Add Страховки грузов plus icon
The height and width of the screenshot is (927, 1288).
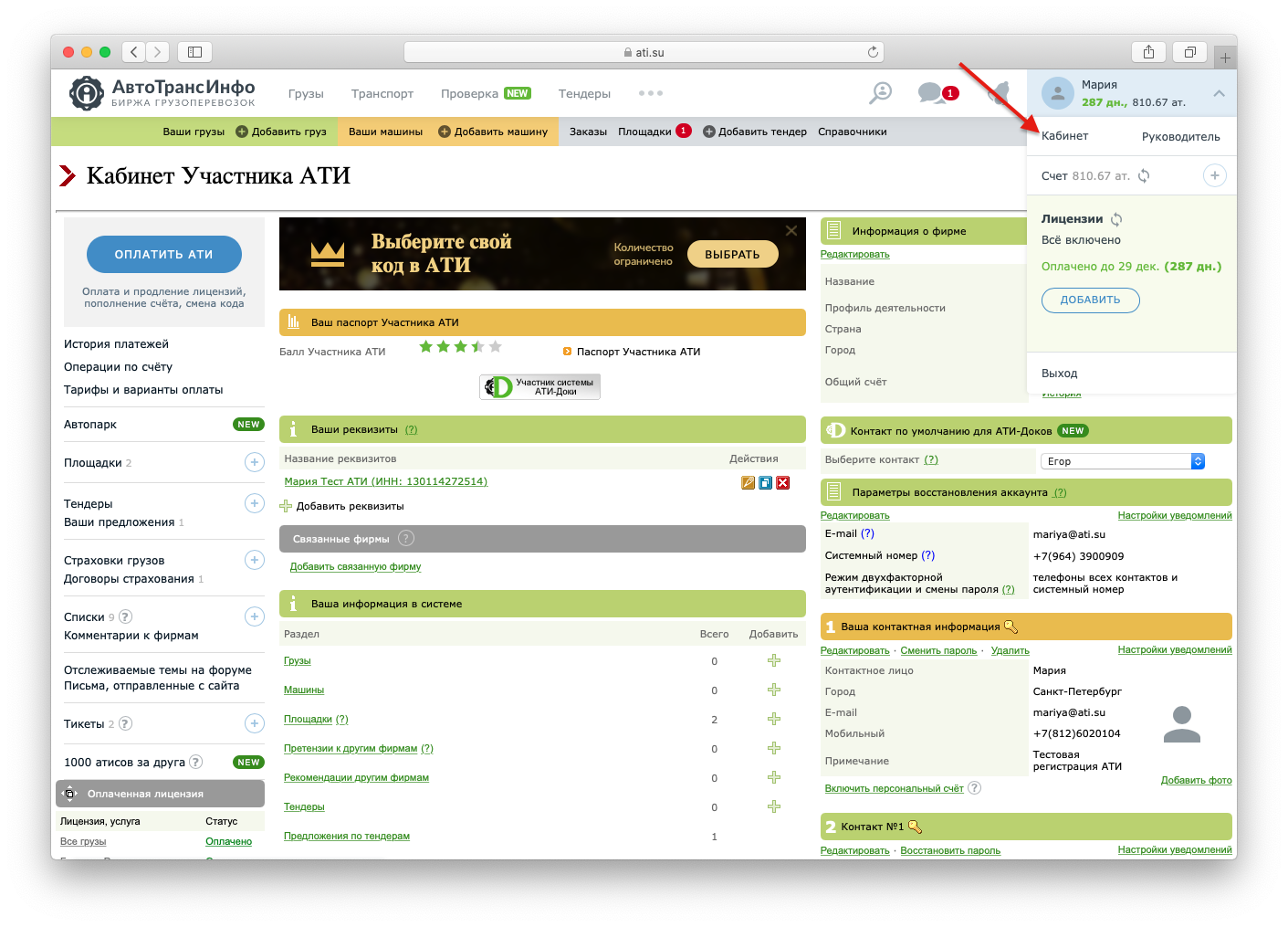pos(255,560)
